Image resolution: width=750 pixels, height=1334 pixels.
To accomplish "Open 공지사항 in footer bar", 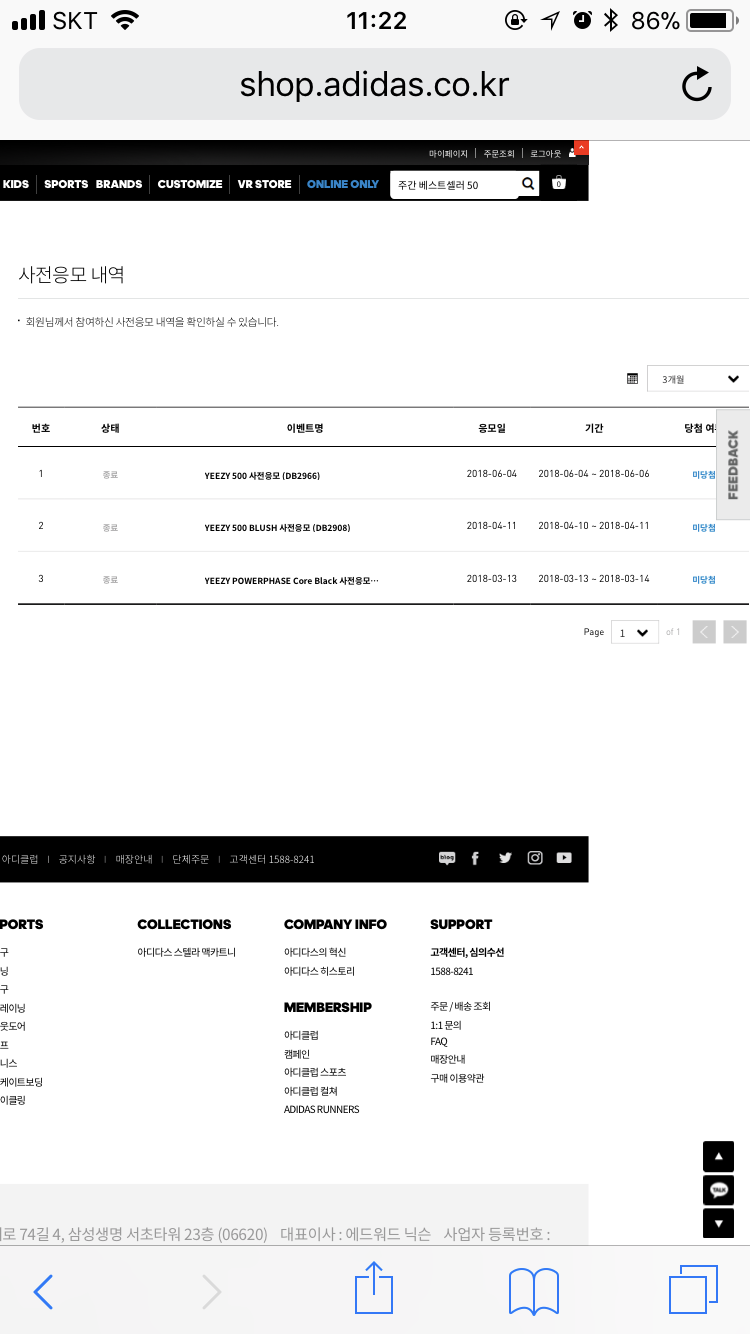I will point(77,859).
